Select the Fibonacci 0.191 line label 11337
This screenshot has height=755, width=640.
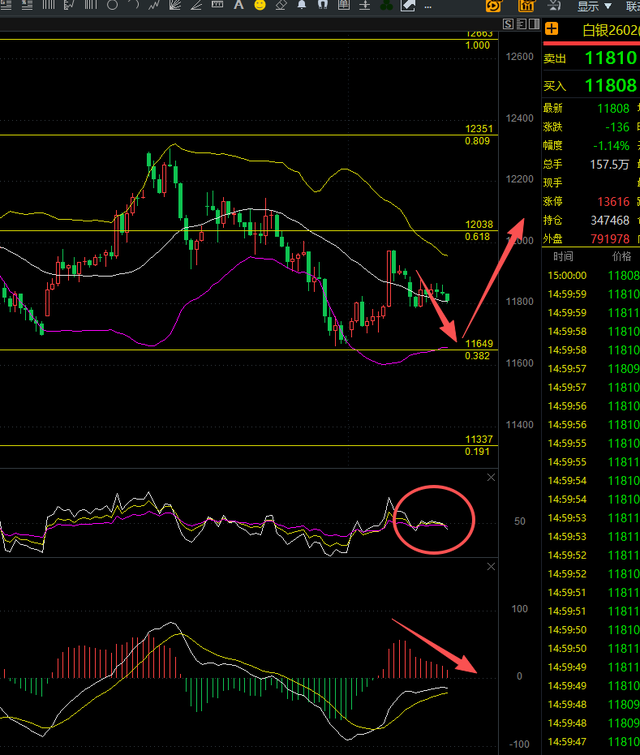tap(479, 439)
